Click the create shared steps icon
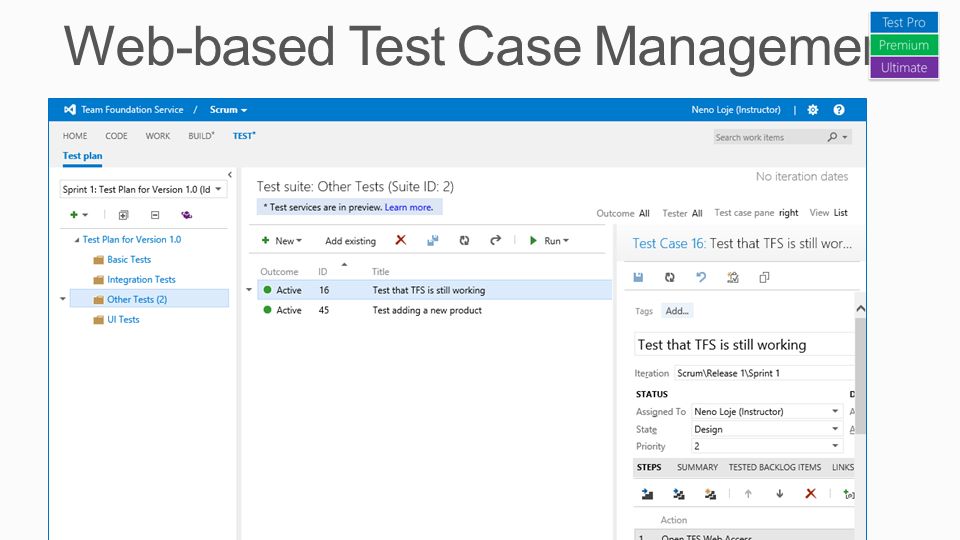This screenshot has height=540, width=960. tap(710, 493)
